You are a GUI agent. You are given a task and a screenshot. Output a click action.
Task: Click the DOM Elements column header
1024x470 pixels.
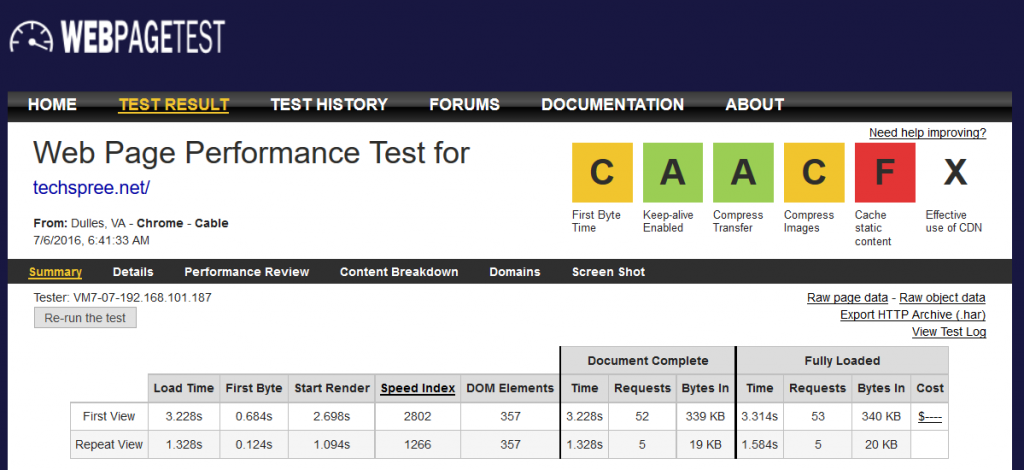509,388
